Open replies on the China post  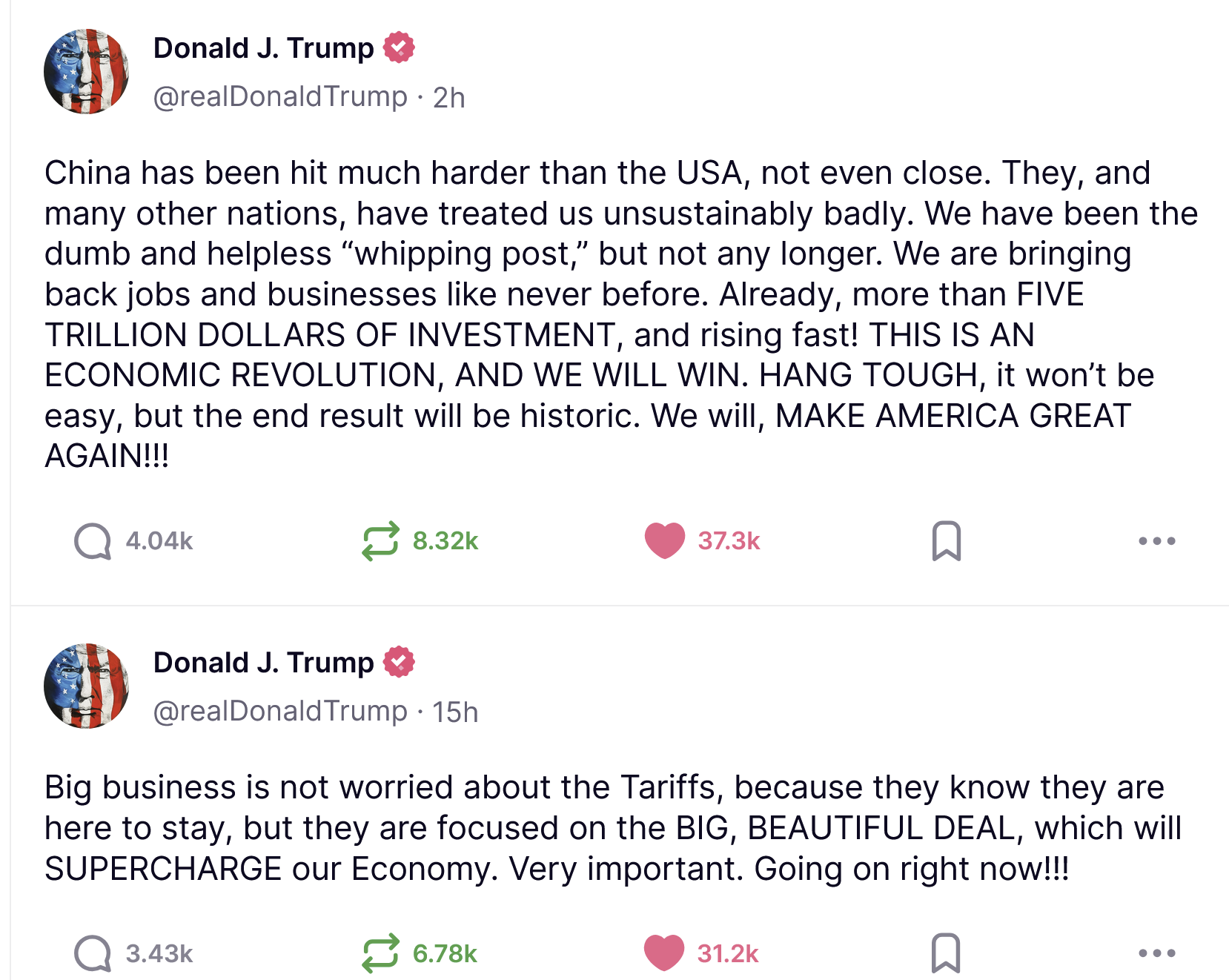coord(93,541)
